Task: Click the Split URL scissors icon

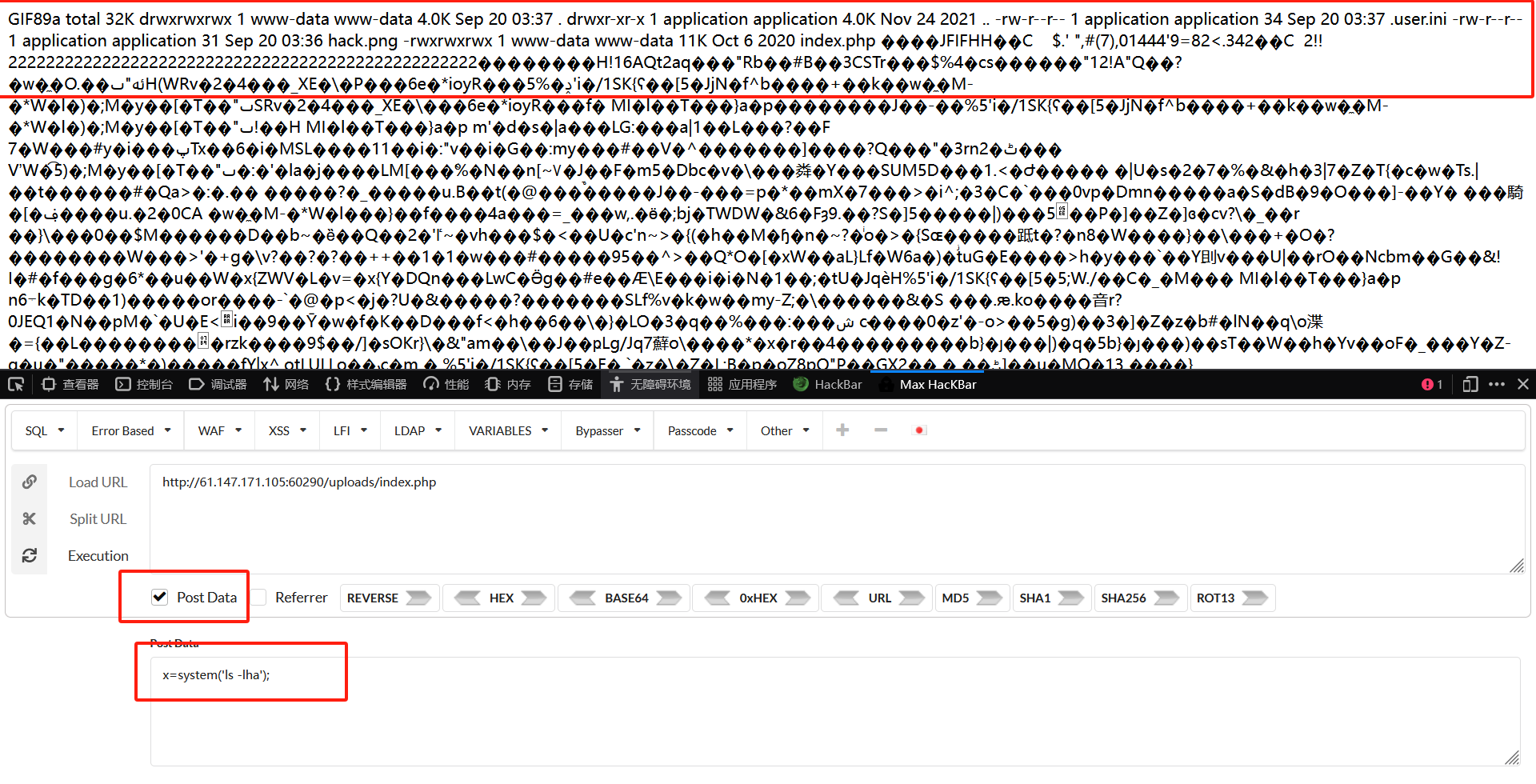Action: (x=30, y=518)
